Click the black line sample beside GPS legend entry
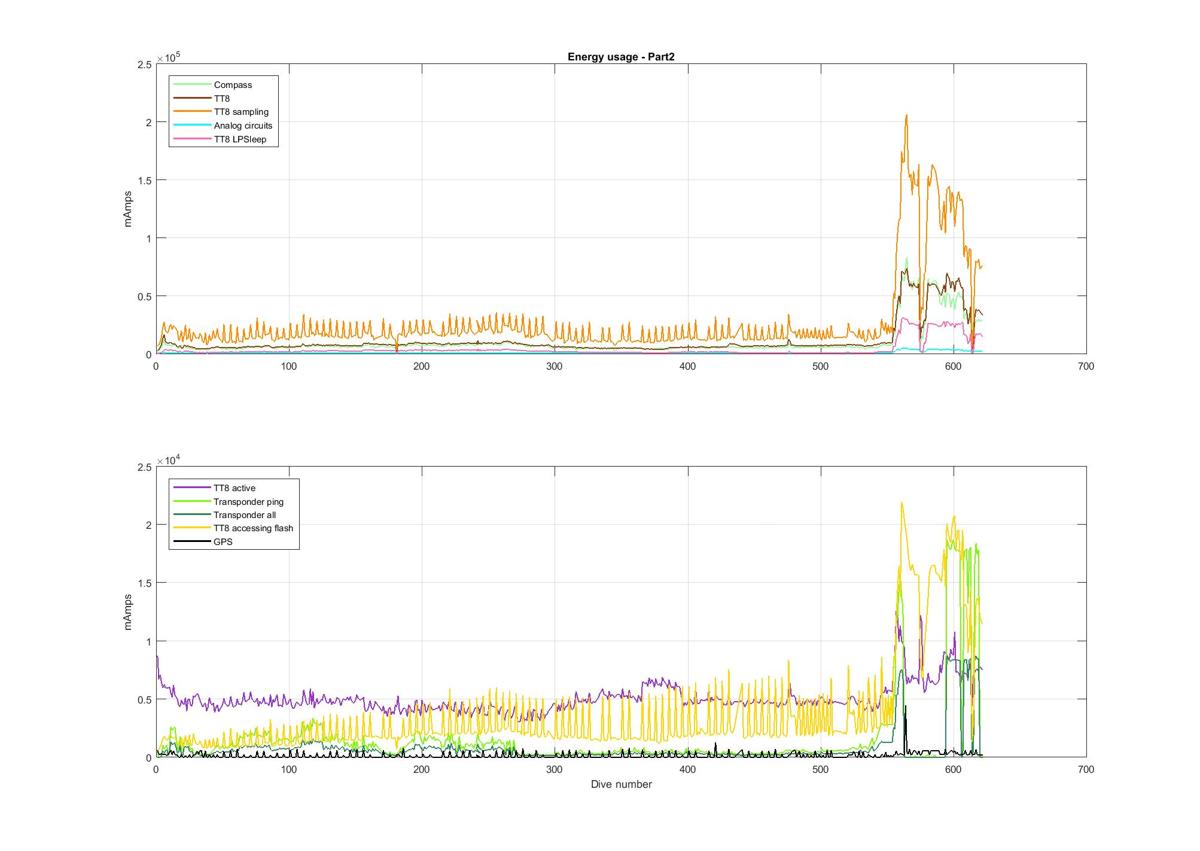The height and width of the screenshot is (851, 1200). pos(191,542)
